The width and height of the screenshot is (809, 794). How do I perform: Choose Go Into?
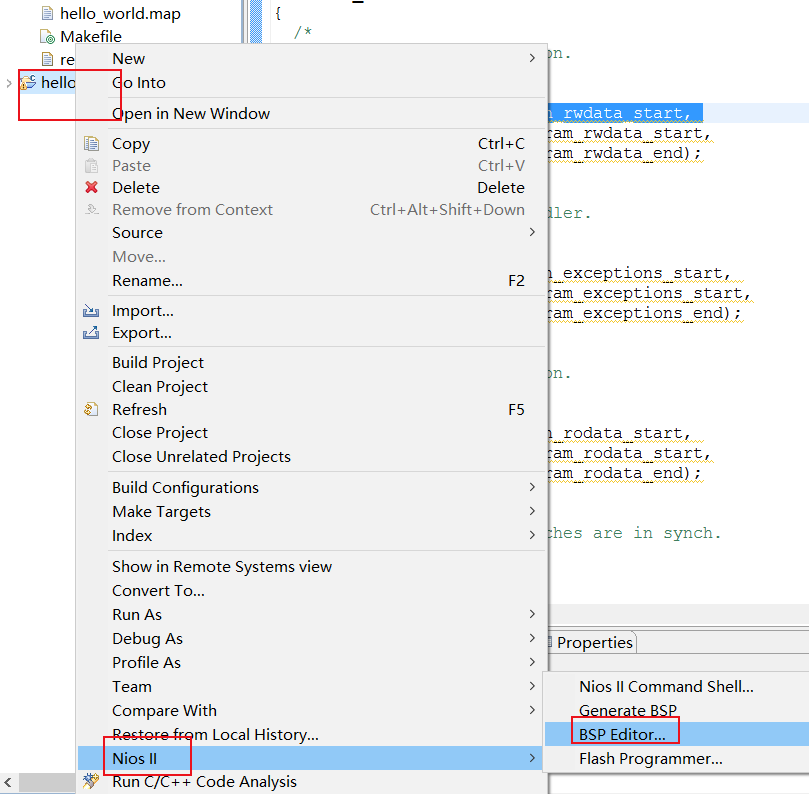[312, 83]
